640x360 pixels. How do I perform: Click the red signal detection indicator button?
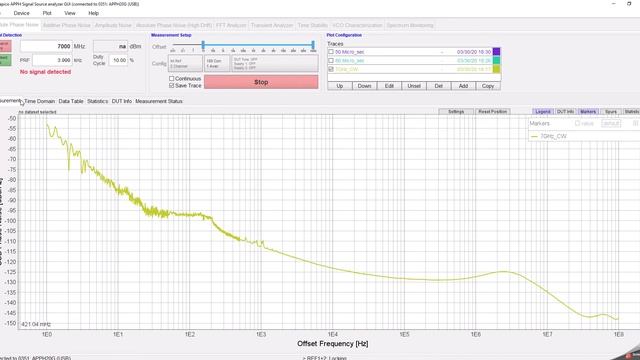(5, 46)
